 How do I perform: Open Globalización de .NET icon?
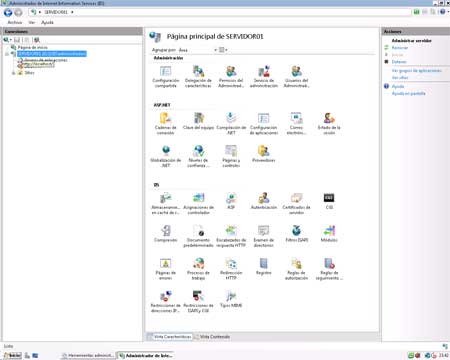[166, 156]
